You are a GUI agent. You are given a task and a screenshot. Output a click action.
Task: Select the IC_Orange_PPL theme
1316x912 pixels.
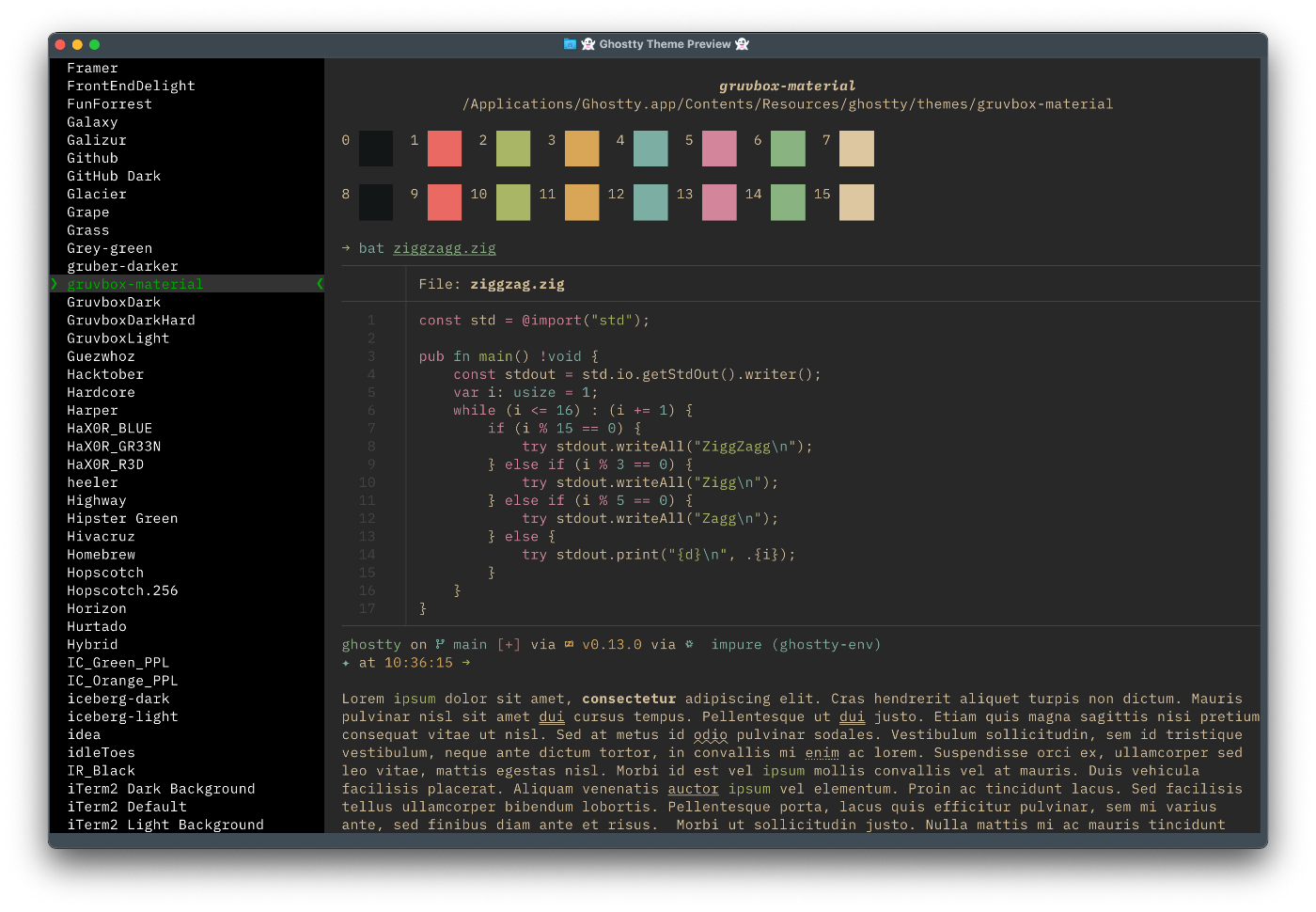tap(122, 681)
